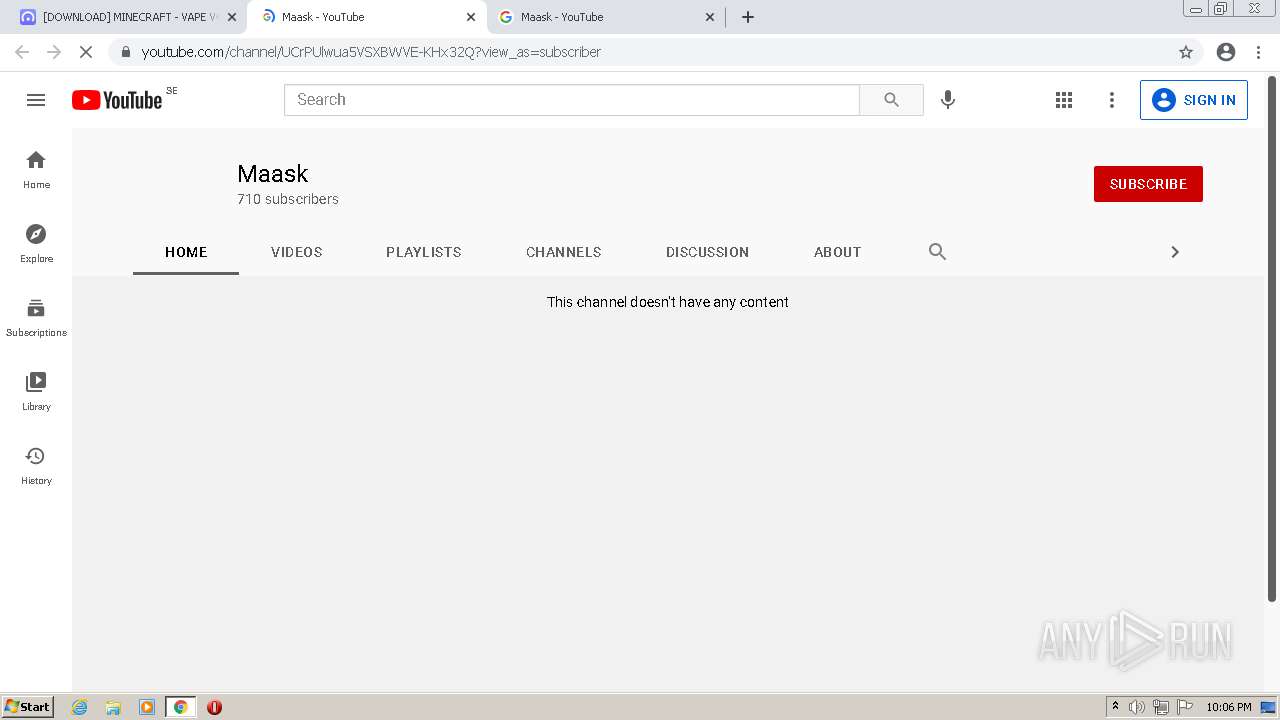
Task: Click the network tray icon
Action: click(1161, 707)
